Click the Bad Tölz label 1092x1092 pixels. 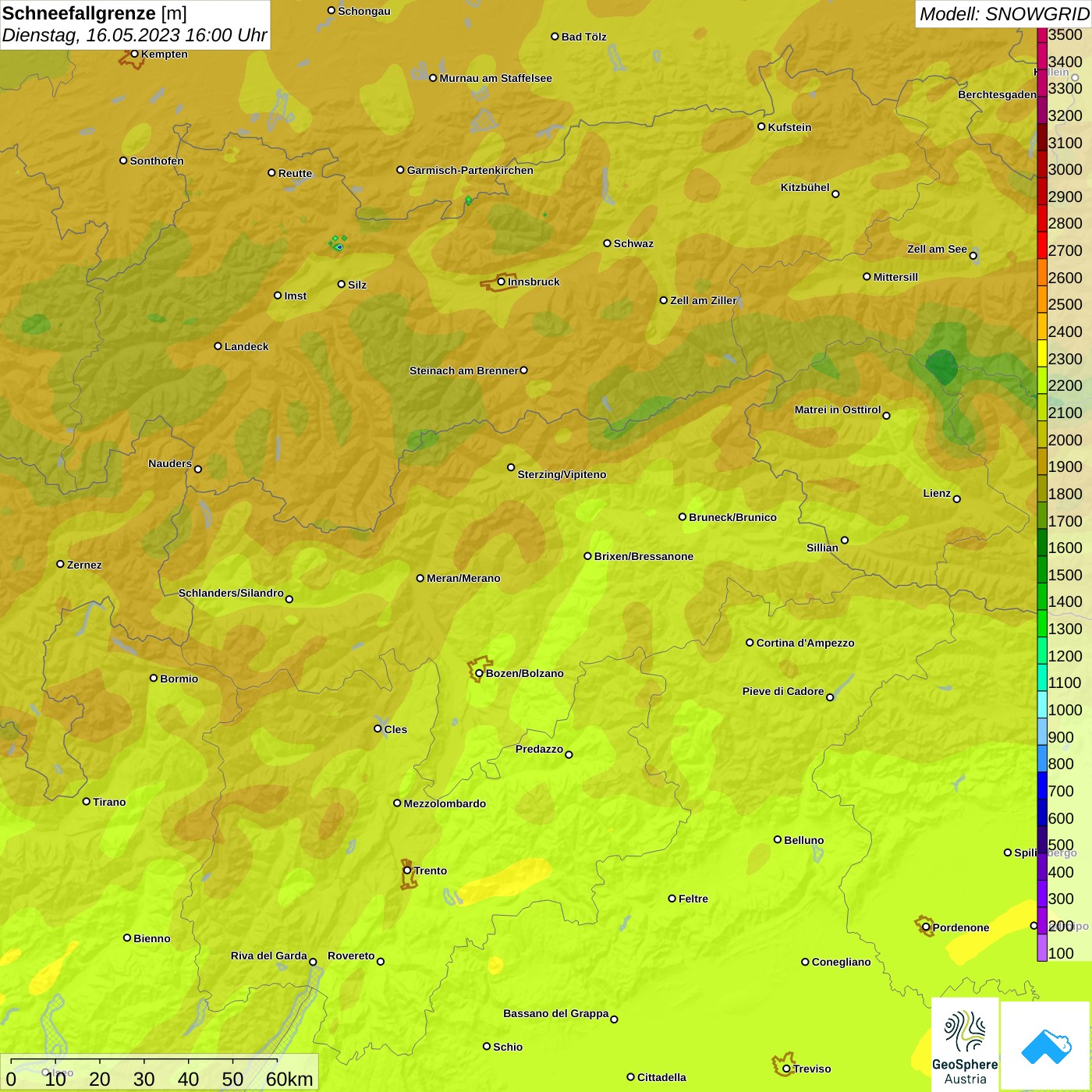(583, 37)
